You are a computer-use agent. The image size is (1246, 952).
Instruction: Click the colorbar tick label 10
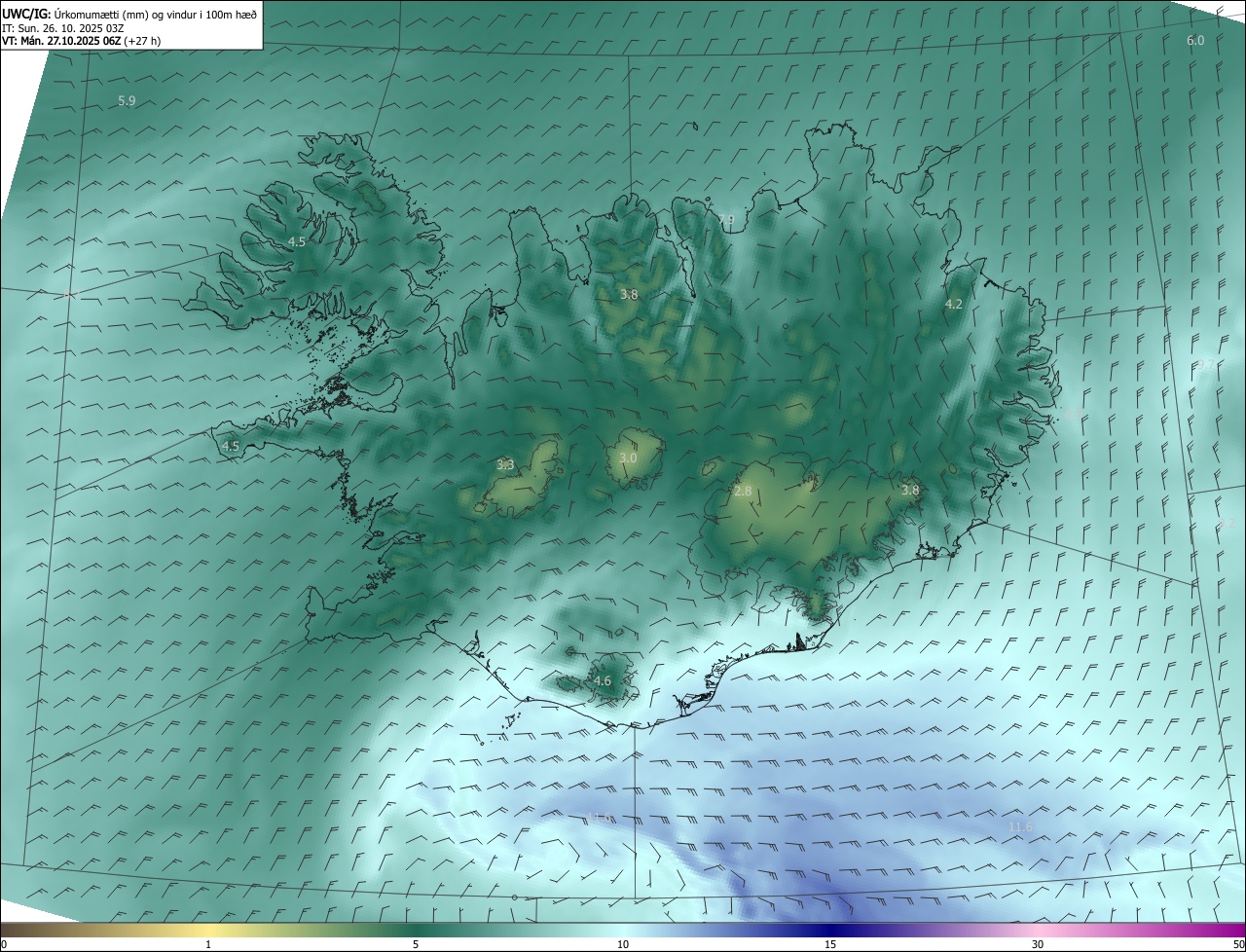point(623,944)
